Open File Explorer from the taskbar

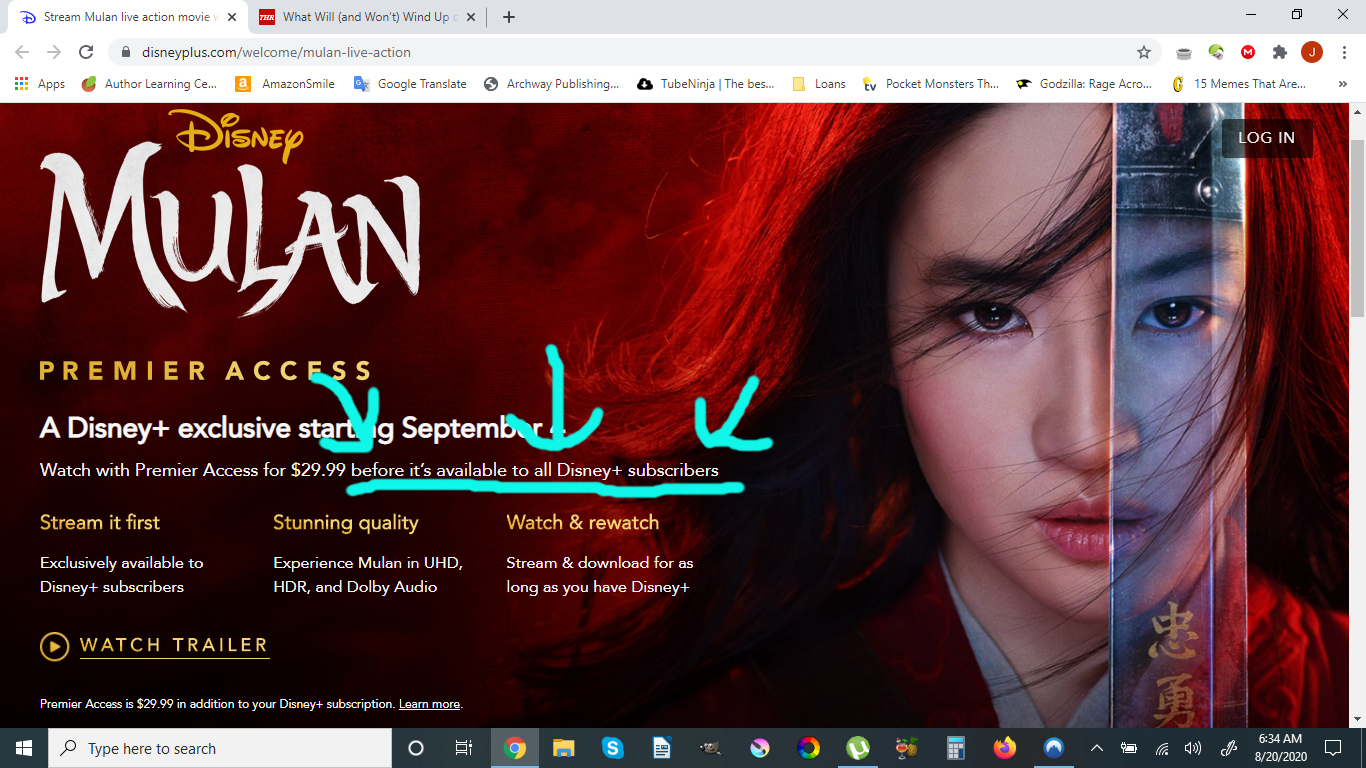[563, 748]
